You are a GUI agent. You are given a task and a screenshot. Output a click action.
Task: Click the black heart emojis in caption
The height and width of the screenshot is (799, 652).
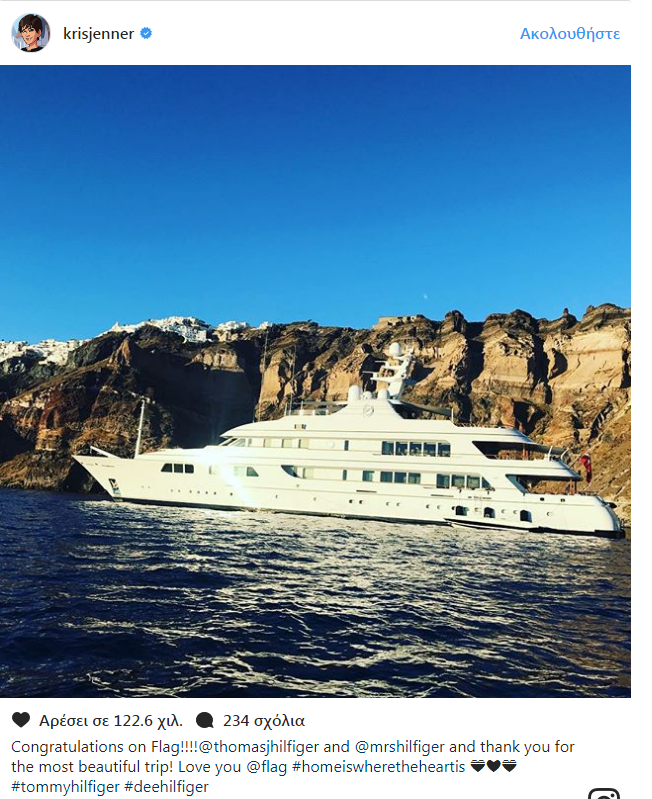(x=493, y=766)
